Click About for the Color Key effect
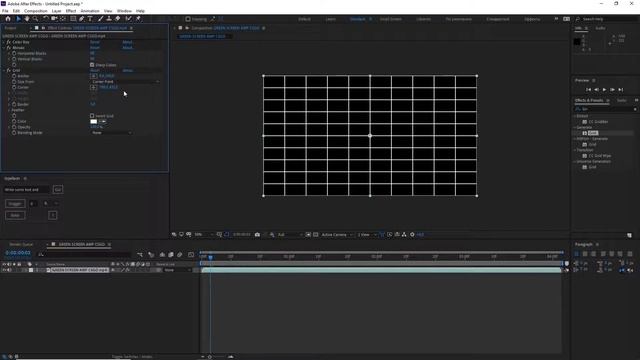 [x=127, y=42]
